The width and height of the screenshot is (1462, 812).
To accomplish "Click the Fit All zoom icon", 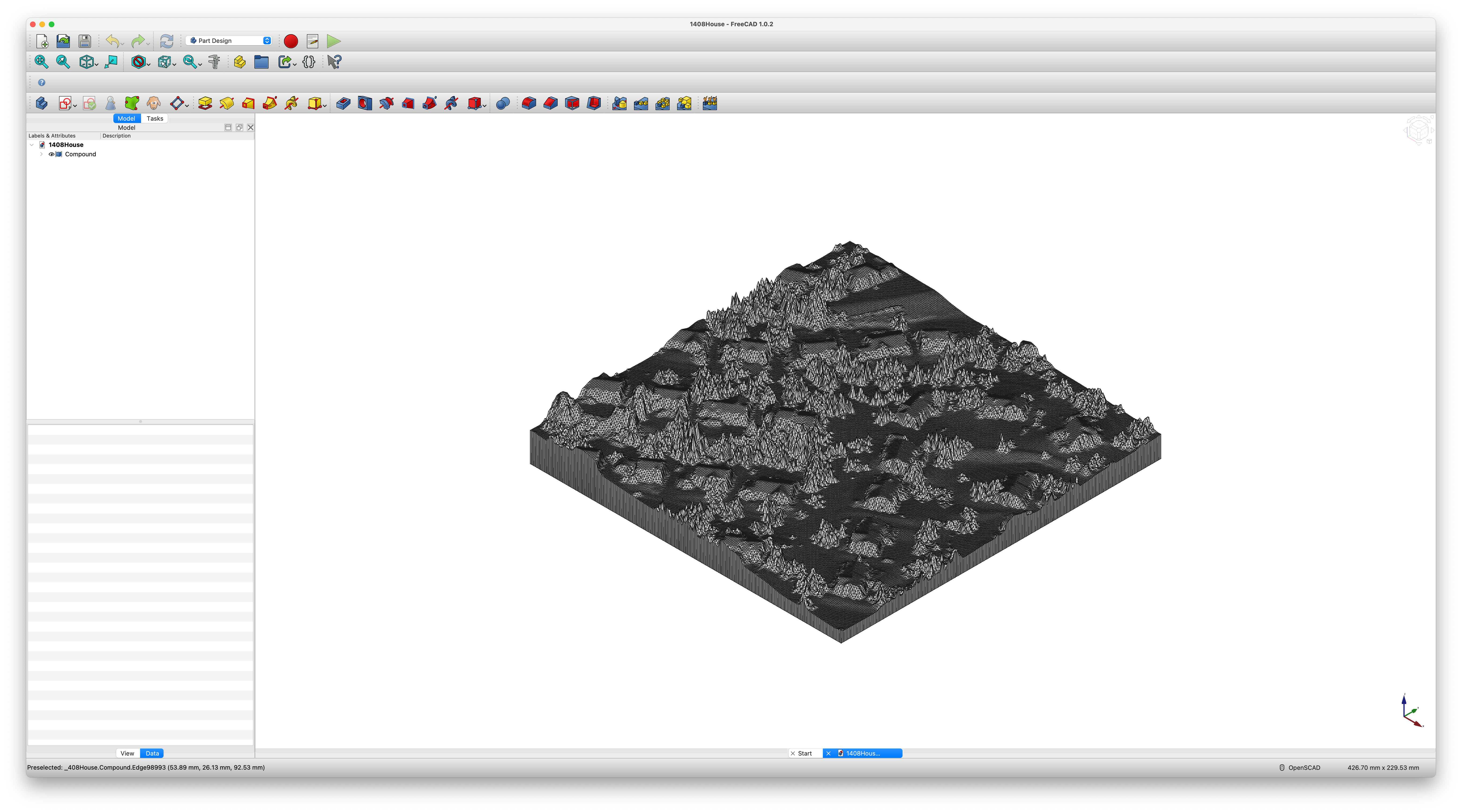I will pos(41,62).
